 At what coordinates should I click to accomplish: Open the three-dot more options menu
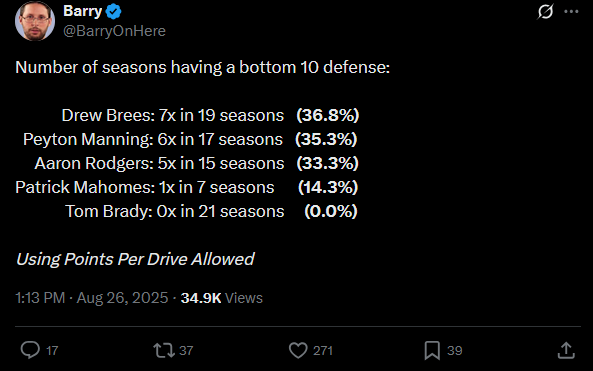(x=571, y=12)
